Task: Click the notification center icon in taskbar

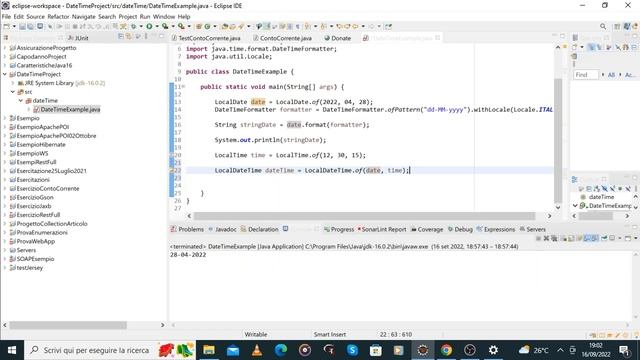Action: tap(624, 350)
